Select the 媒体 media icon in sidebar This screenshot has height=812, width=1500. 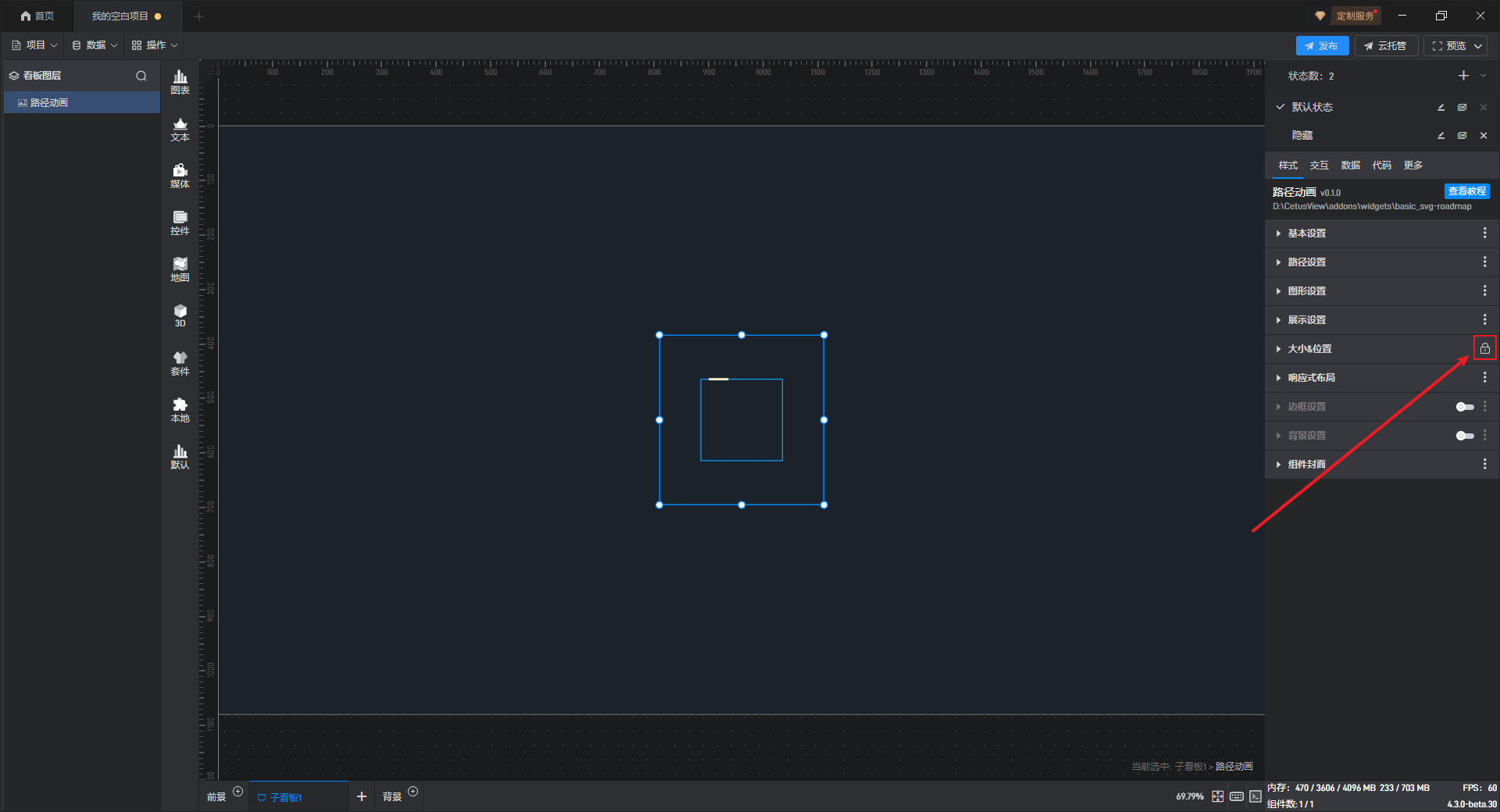click(x=180, y=176)
